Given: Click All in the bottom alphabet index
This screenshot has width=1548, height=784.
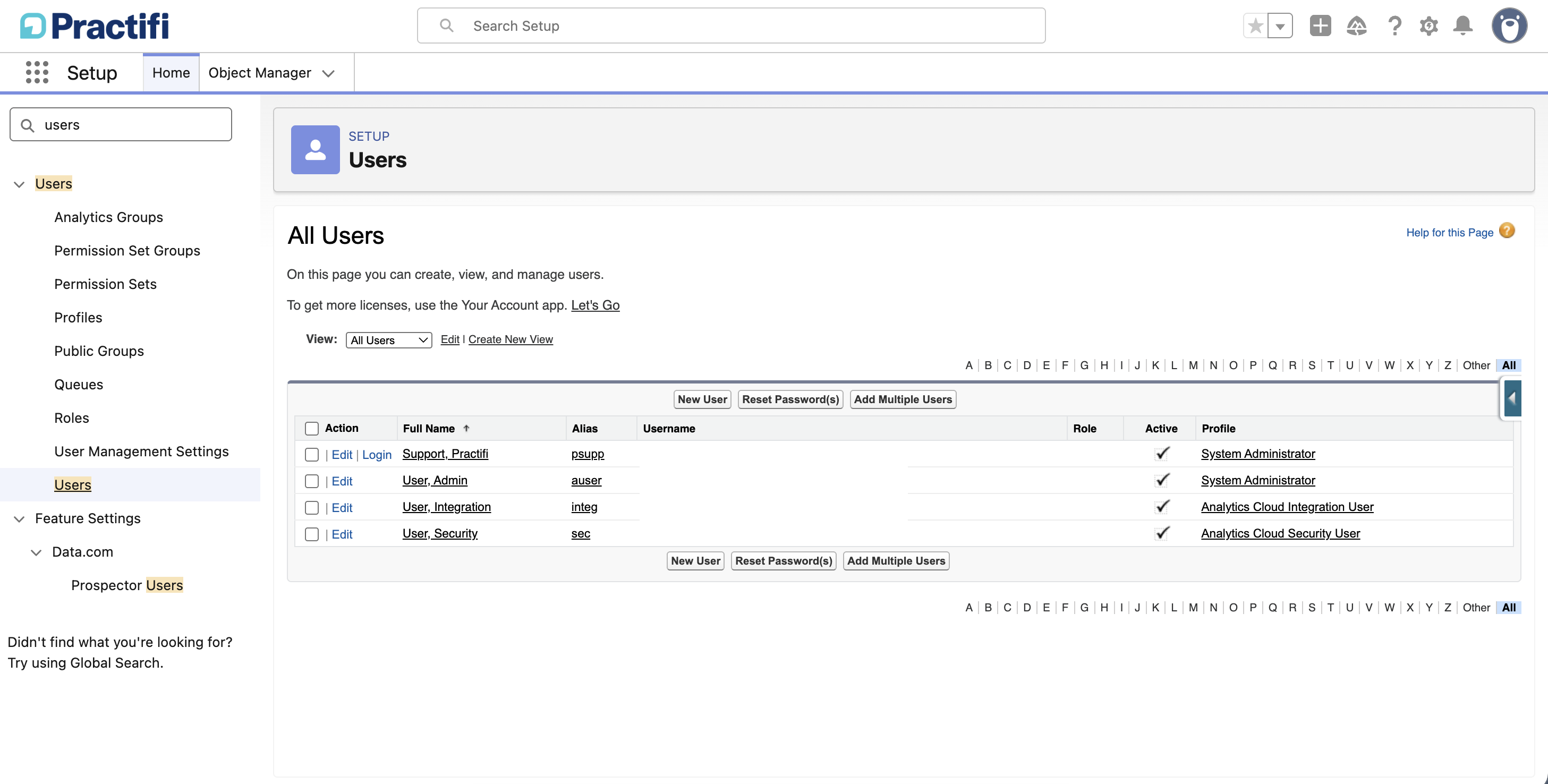Looking at the screenshot, I should point(1508,607).
